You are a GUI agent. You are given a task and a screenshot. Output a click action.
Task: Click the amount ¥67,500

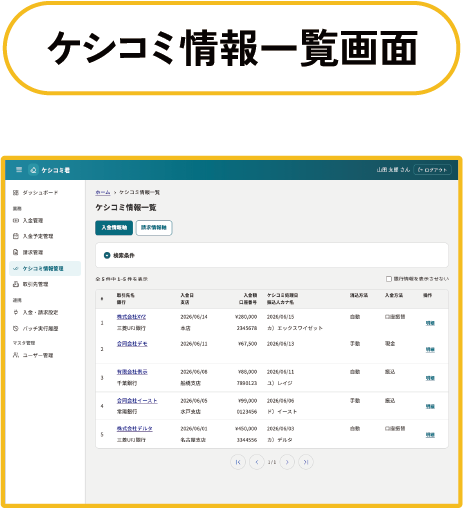click(248, 344)
